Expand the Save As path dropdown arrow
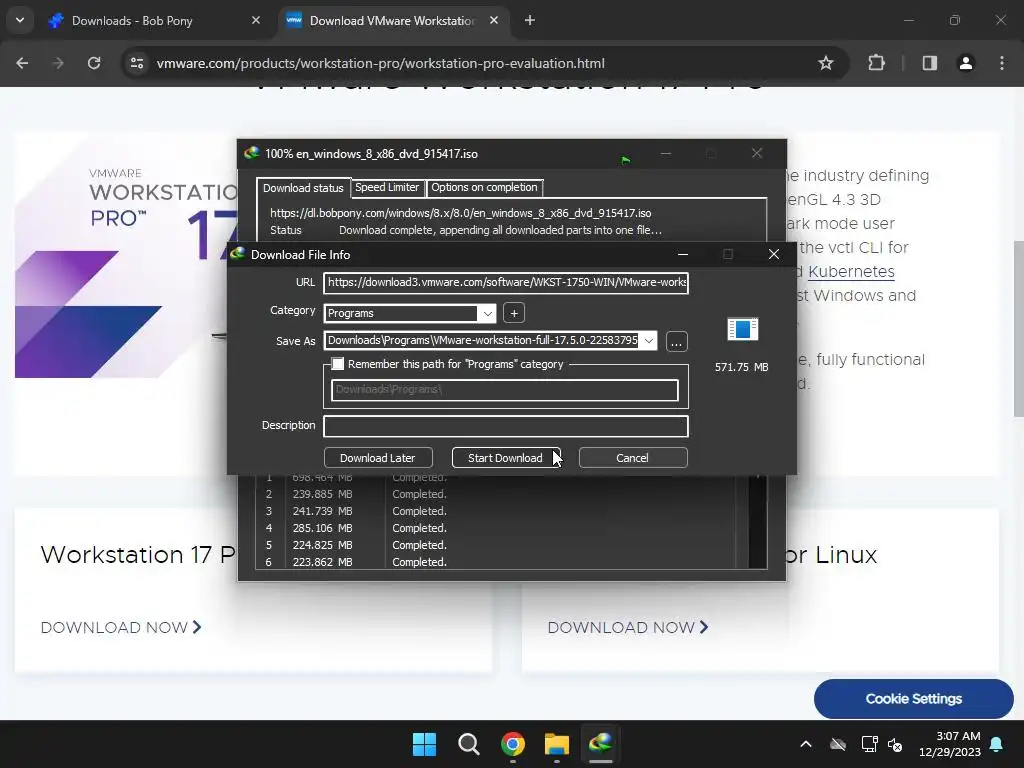 coord(648,340)
